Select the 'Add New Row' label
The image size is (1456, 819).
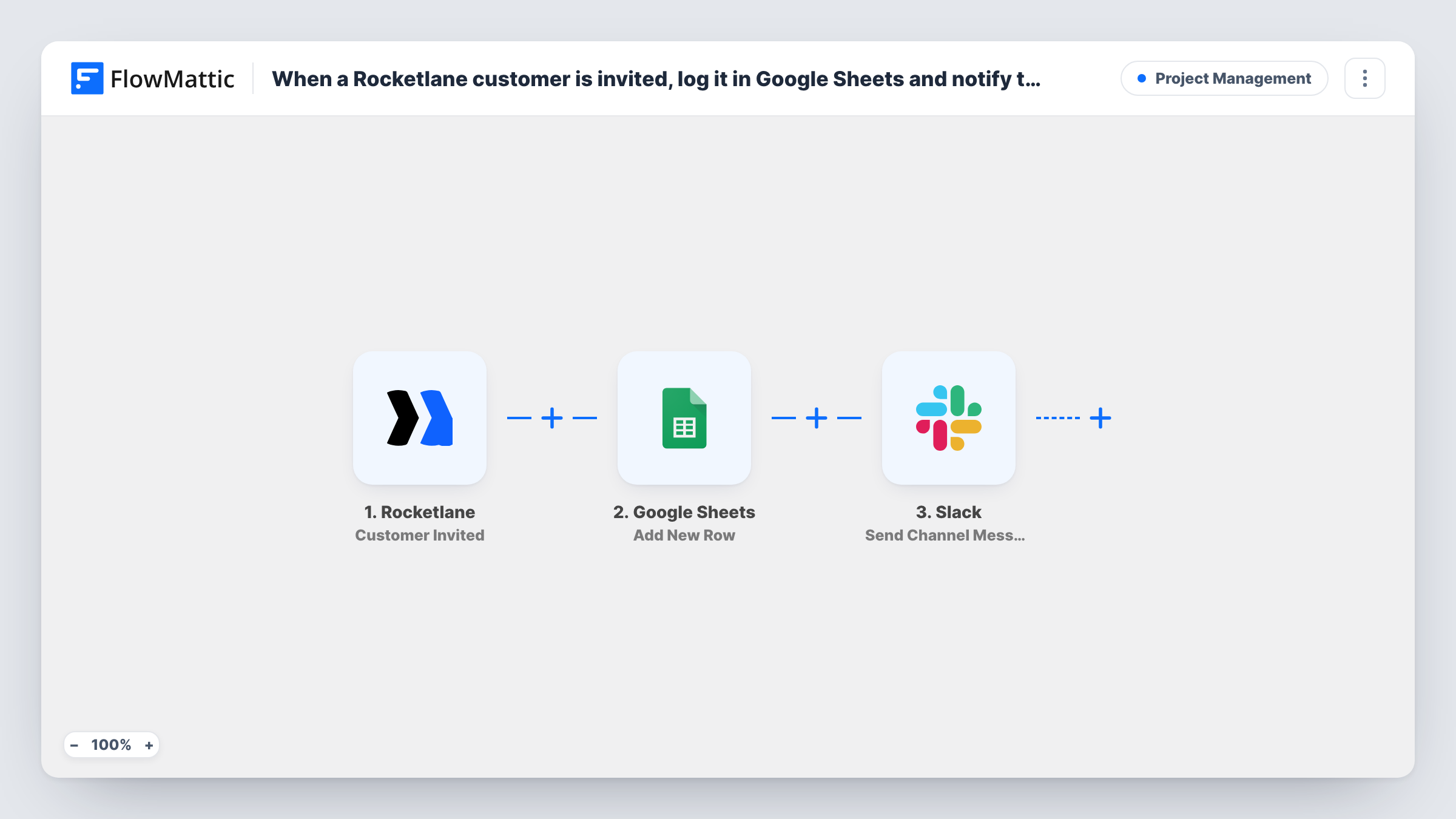684,535
